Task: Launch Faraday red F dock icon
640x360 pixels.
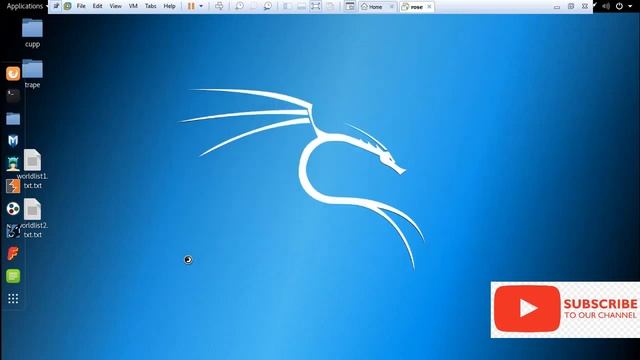Action: 13,253
